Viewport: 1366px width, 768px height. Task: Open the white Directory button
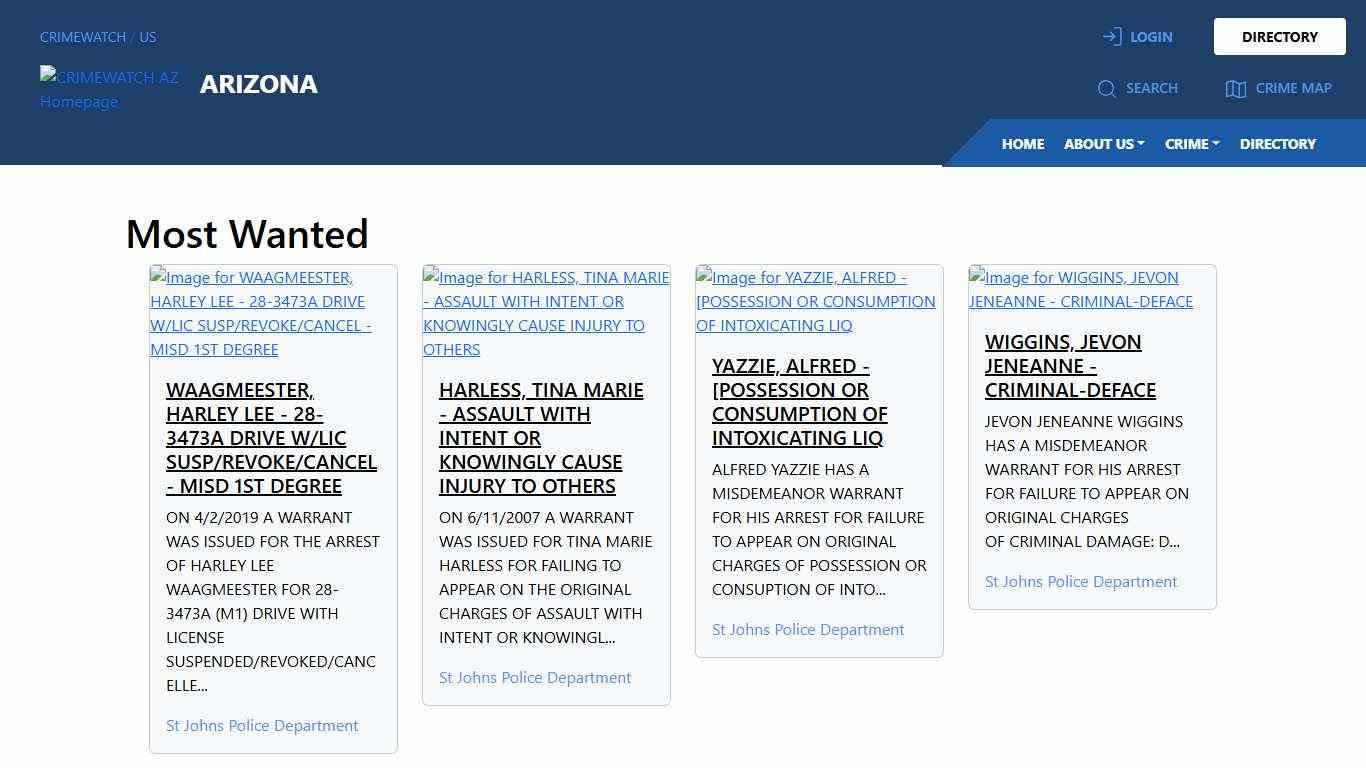pos(1279,37)
